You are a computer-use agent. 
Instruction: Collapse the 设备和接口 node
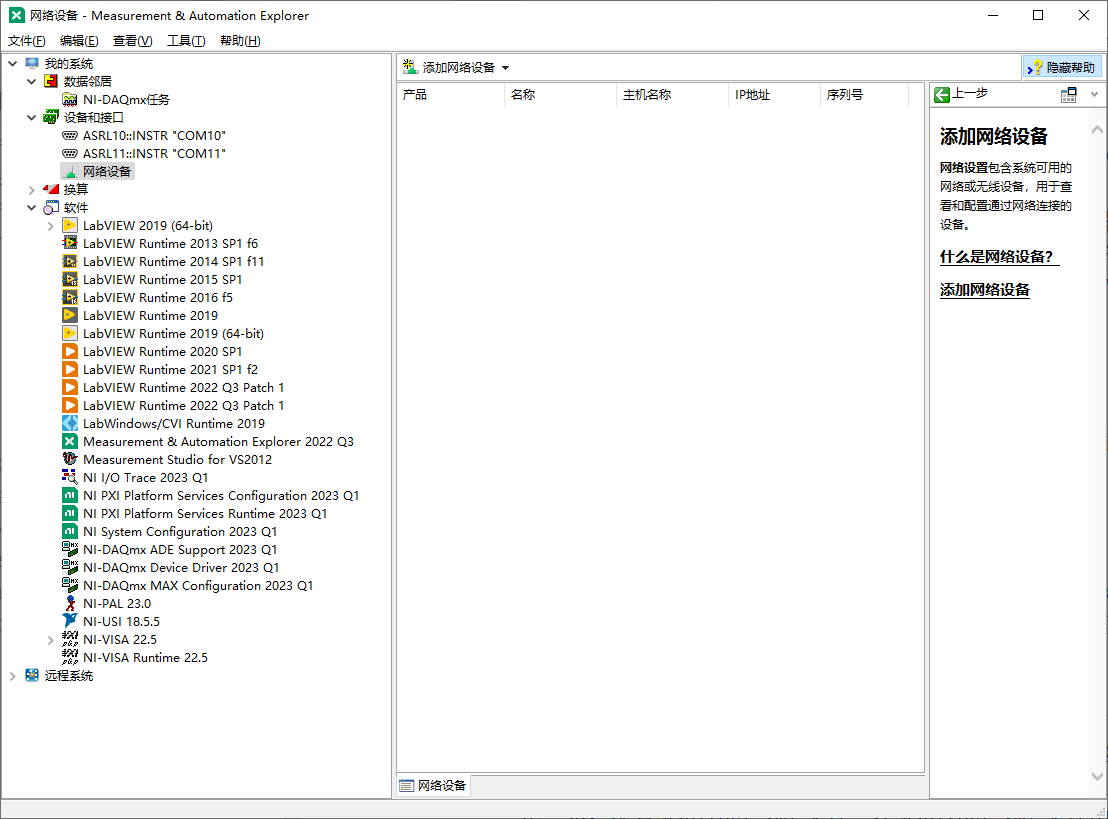click(31, 117)
